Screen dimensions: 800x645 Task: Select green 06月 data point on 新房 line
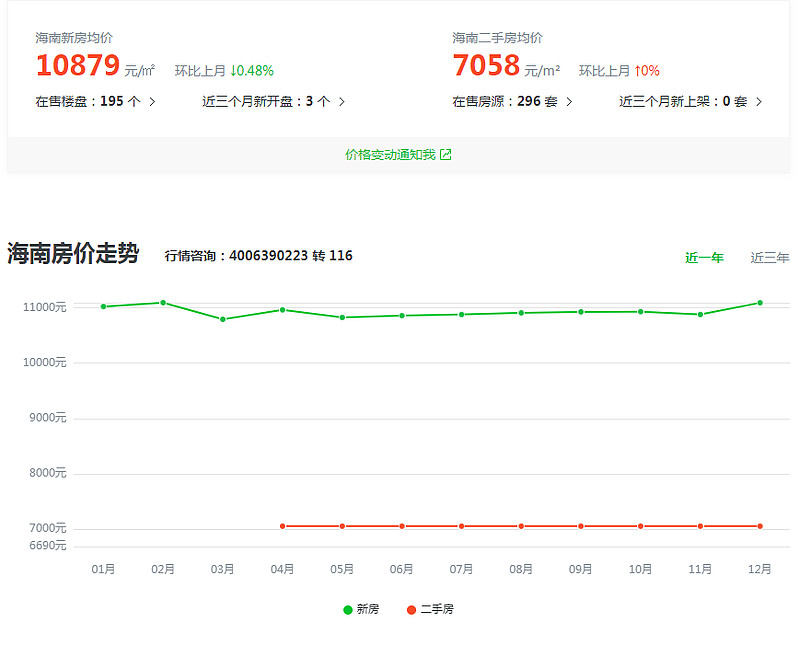tap(402, 316)
